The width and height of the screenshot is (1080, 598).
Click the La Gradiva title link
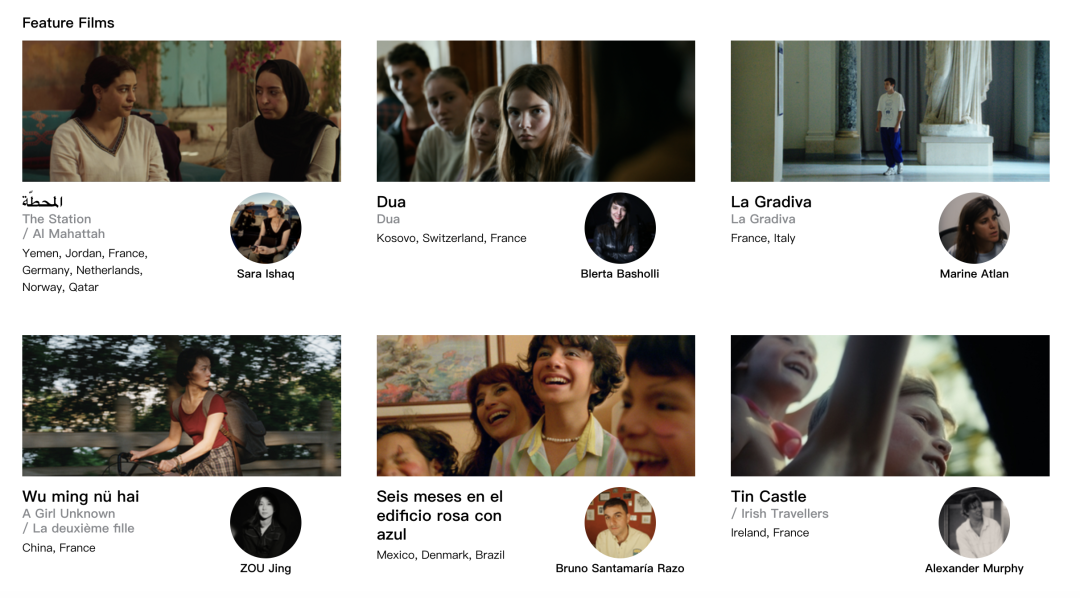point(771,202)
